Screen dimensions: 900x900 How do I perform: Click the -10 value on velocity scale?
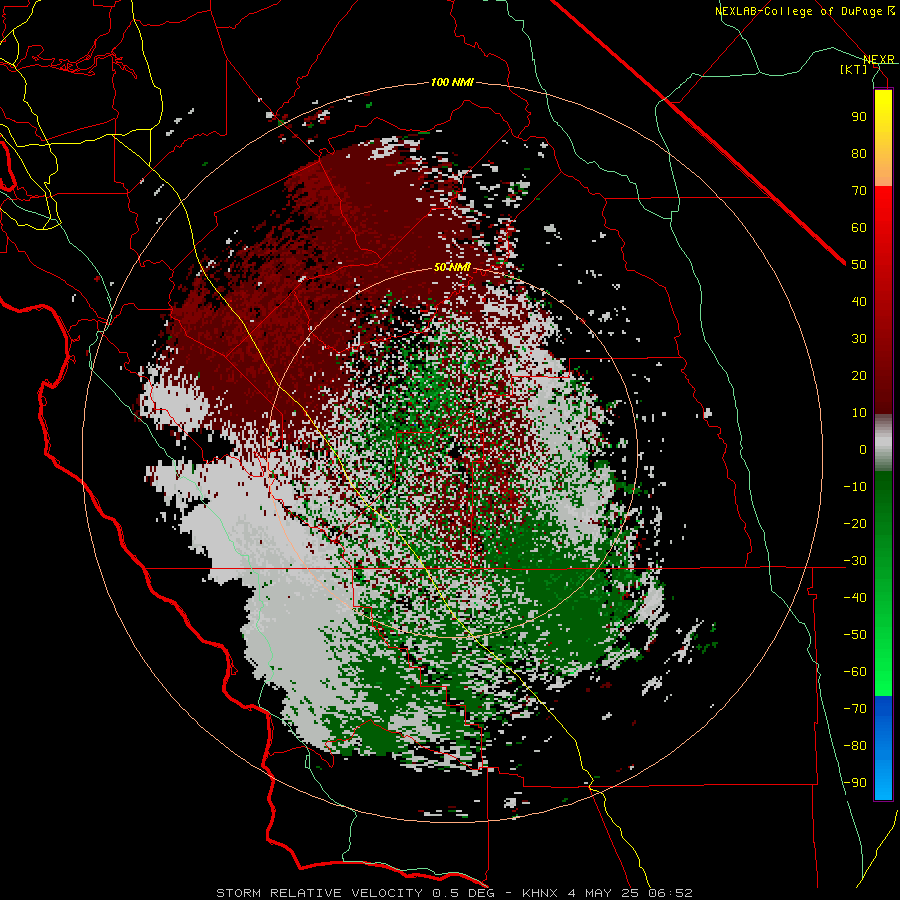click(855, 487)
